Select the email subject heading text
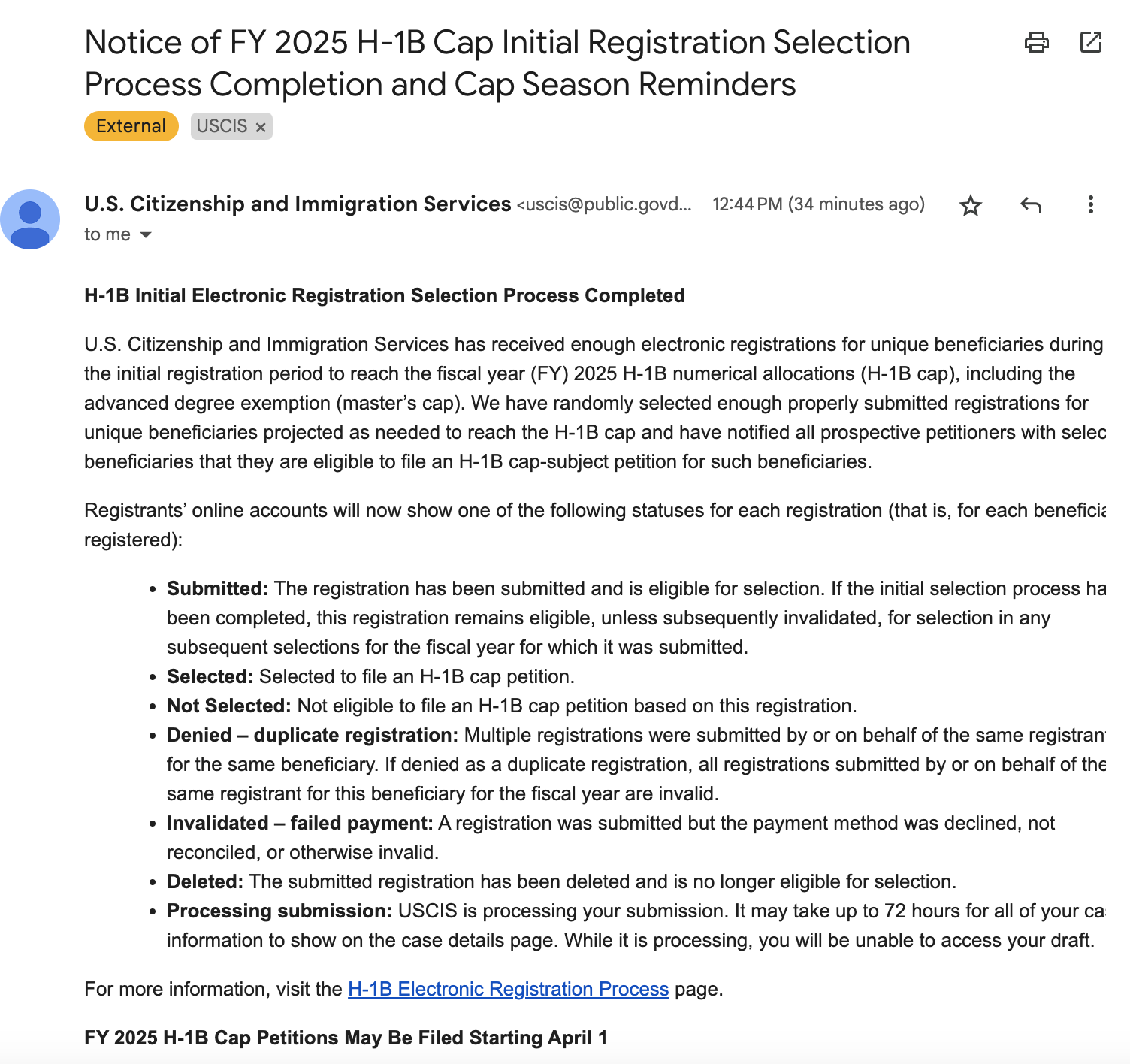This screenshot has width=1130, height=1064. (496, 63)
